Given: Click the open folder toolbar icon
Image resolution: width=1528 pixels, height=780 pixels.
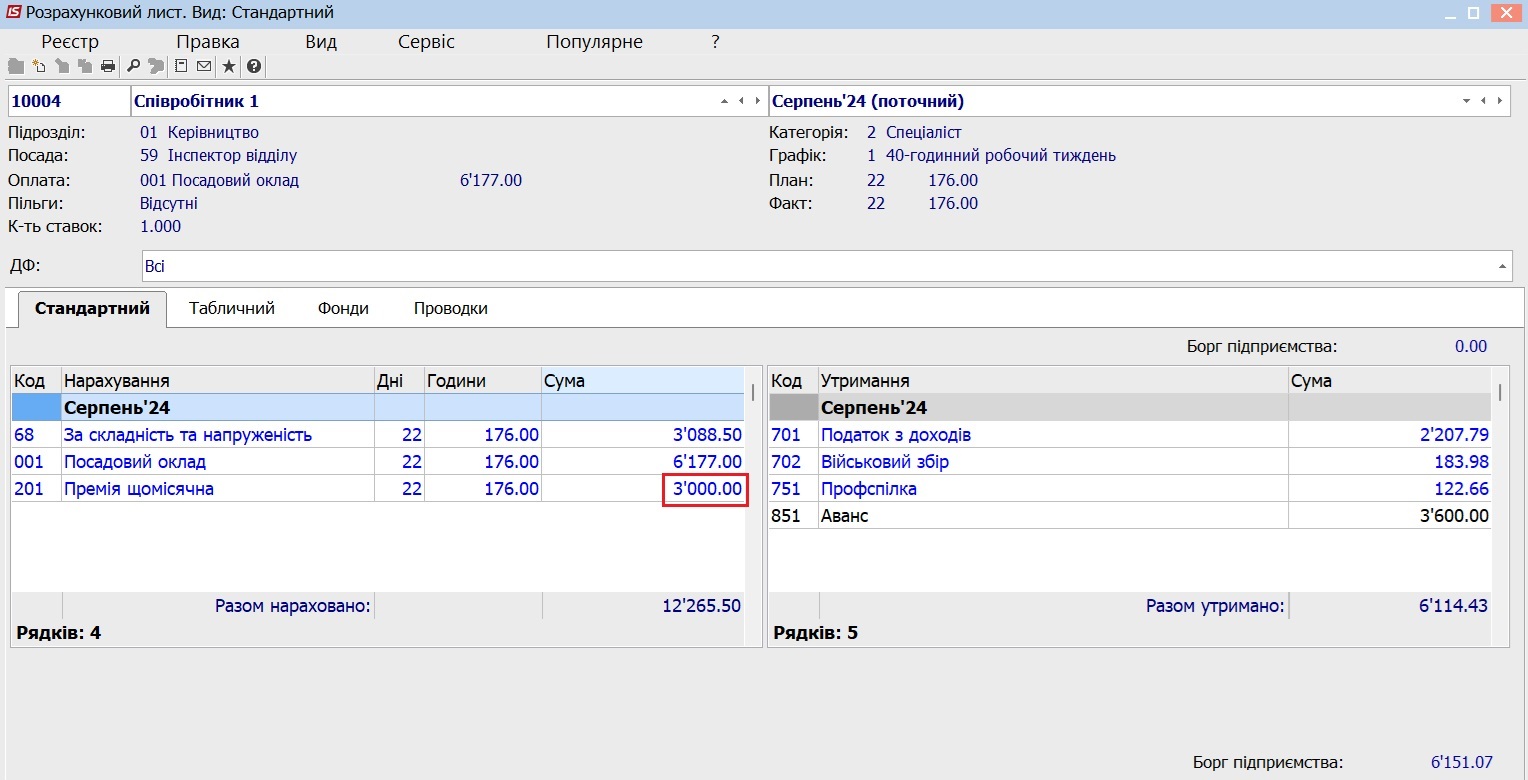Looking at the screenshot, I should click(16, 66).
